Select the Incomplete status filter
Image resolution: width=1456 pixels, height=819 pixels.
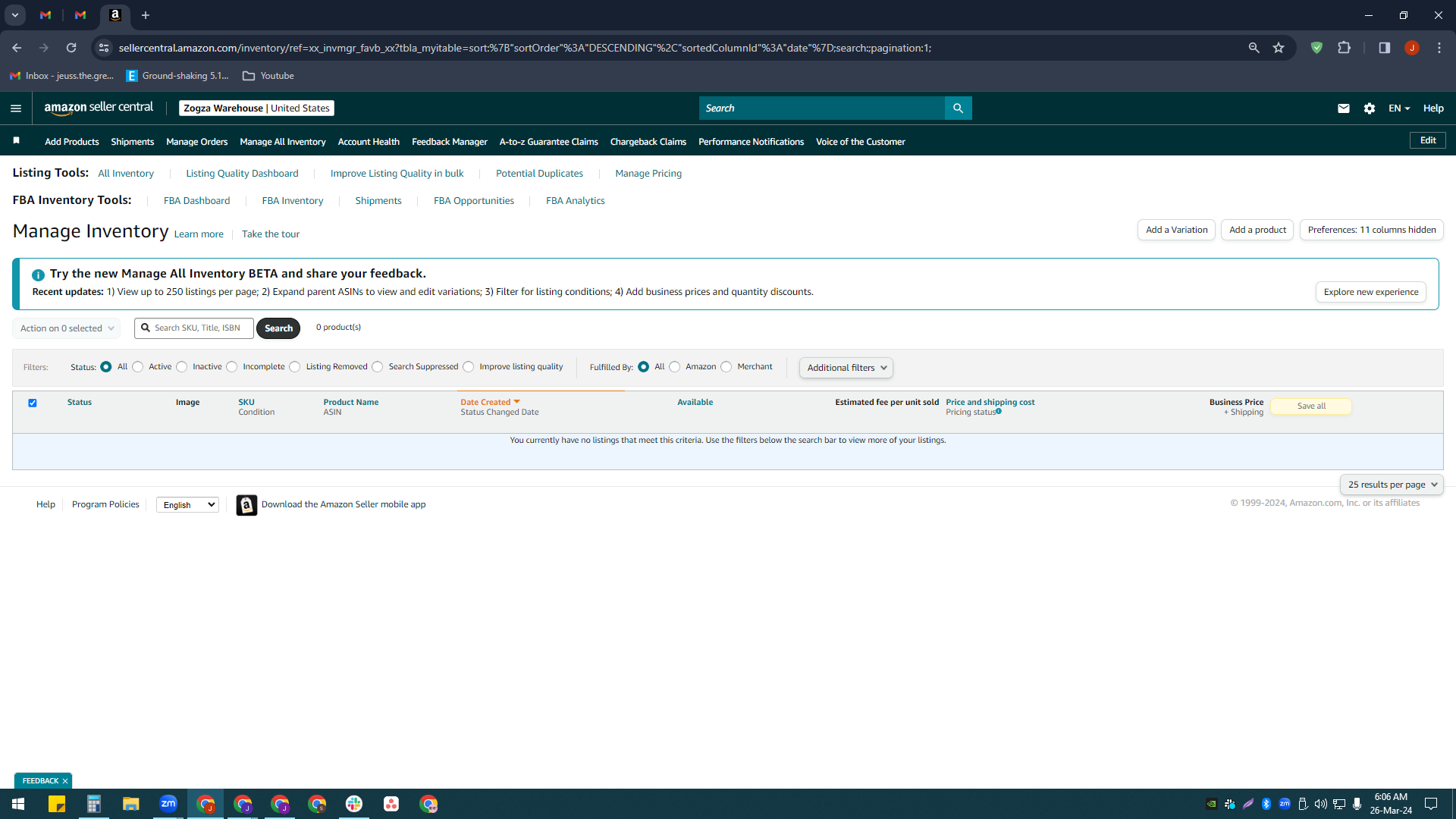[232, 367]
